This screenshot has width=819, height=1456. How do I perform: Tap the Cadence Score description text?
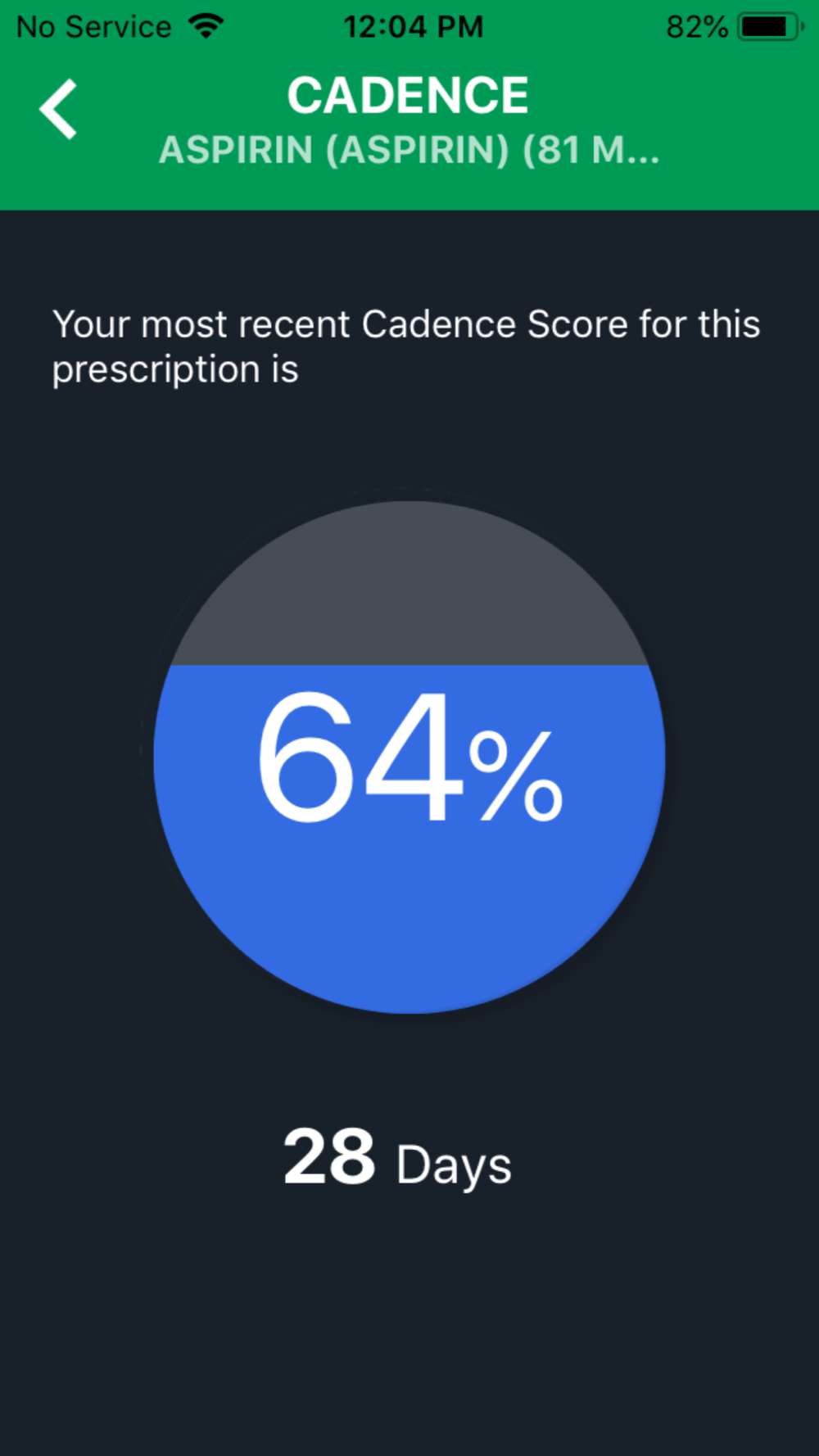coord(406,346)
